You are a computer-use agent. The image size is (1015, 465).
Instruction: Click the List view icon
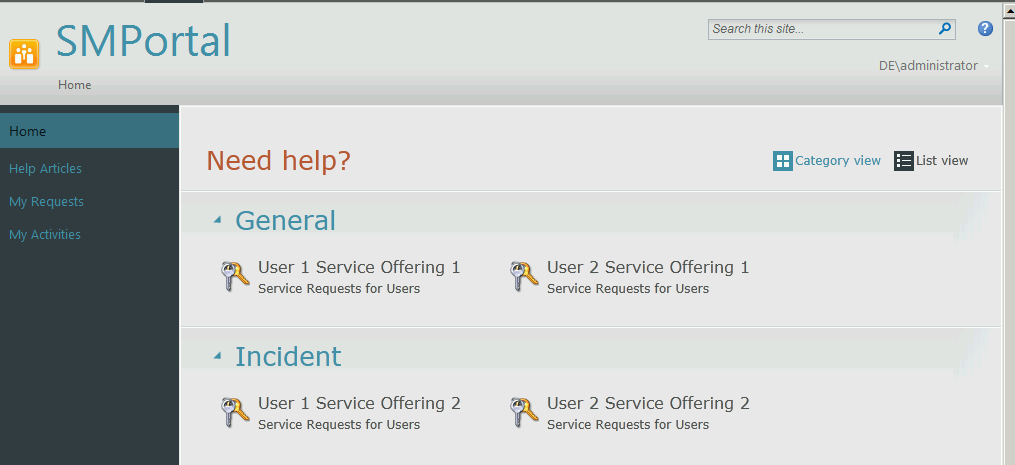[x=904, y=161]
